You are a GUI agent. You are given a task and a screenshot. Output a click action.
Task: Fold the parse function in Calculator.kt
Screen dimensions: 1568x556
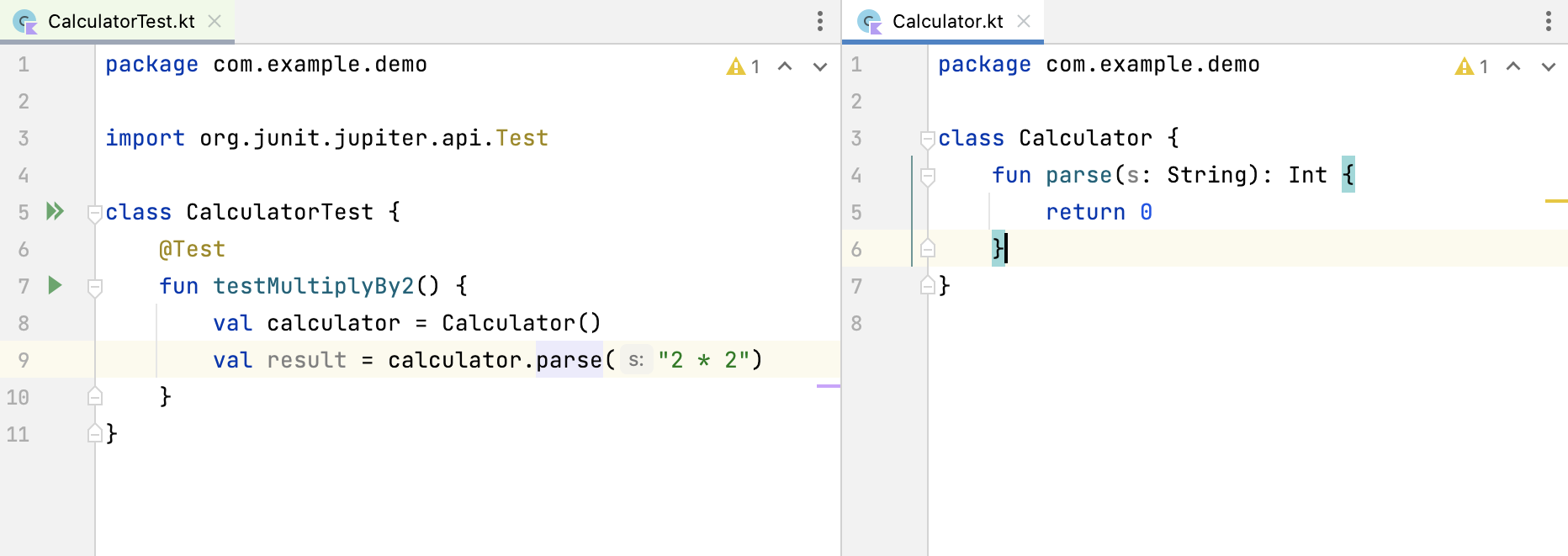coord(928,177)
